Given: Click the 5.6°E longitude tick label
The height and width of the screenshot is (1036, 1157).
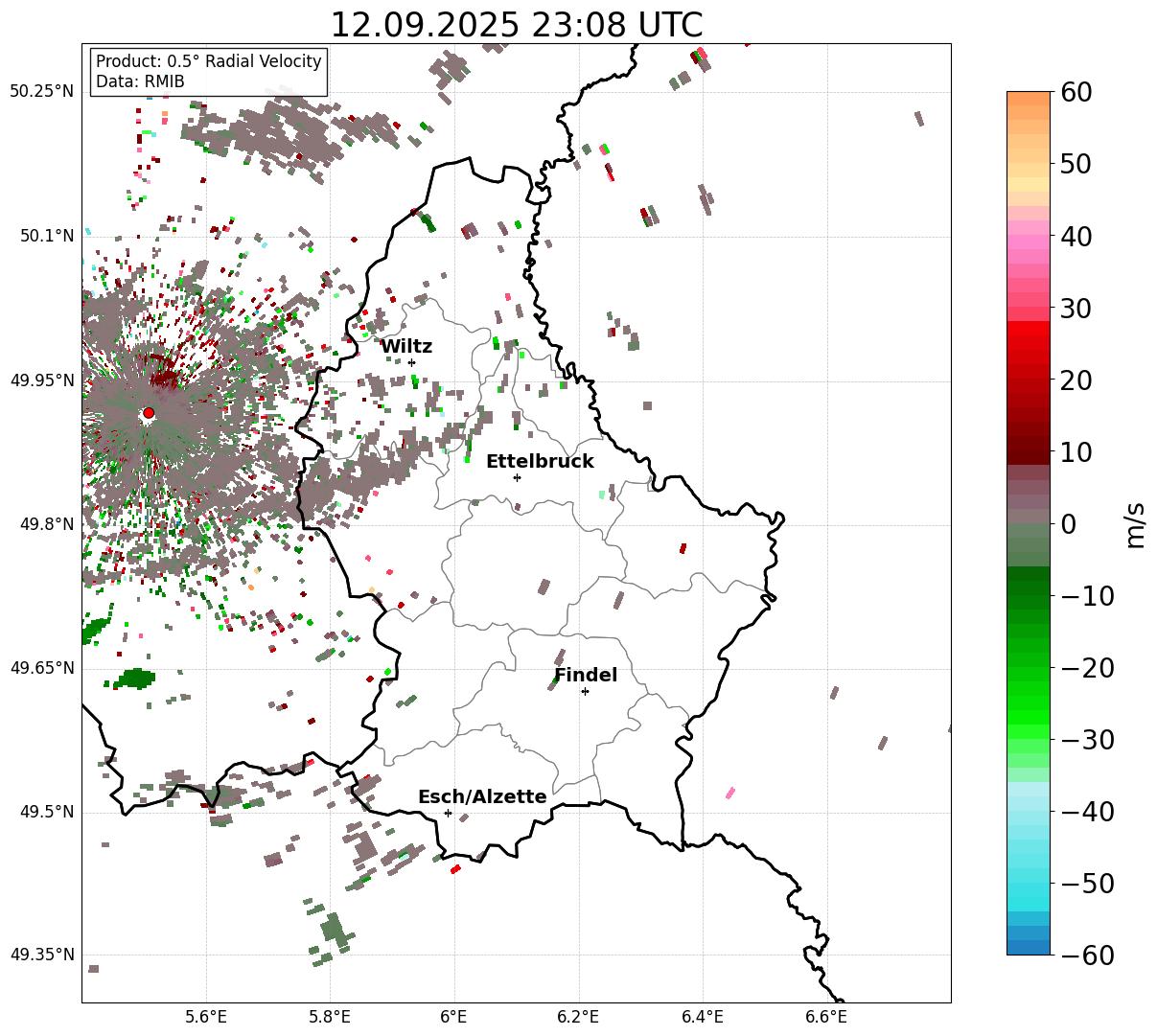Looking at the screenshot, I should coord(206,1016).
